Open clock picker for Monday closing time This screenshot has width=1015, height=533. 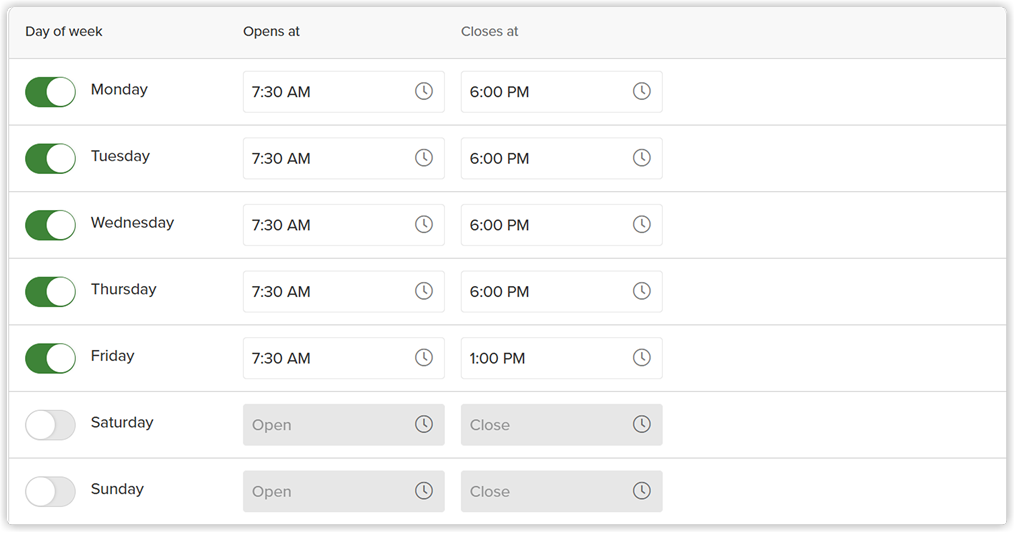pyautogui.click(x=641, y=91)
